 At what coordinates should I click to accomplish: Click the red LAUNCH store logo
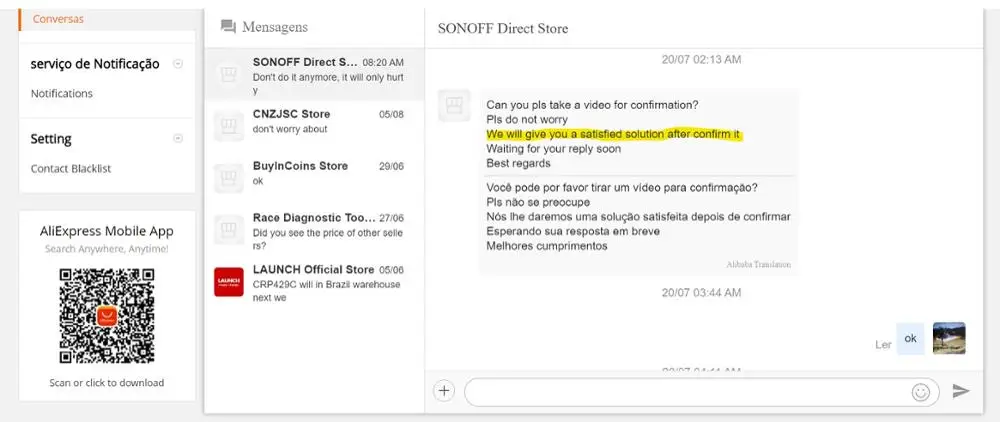[228, 282]
